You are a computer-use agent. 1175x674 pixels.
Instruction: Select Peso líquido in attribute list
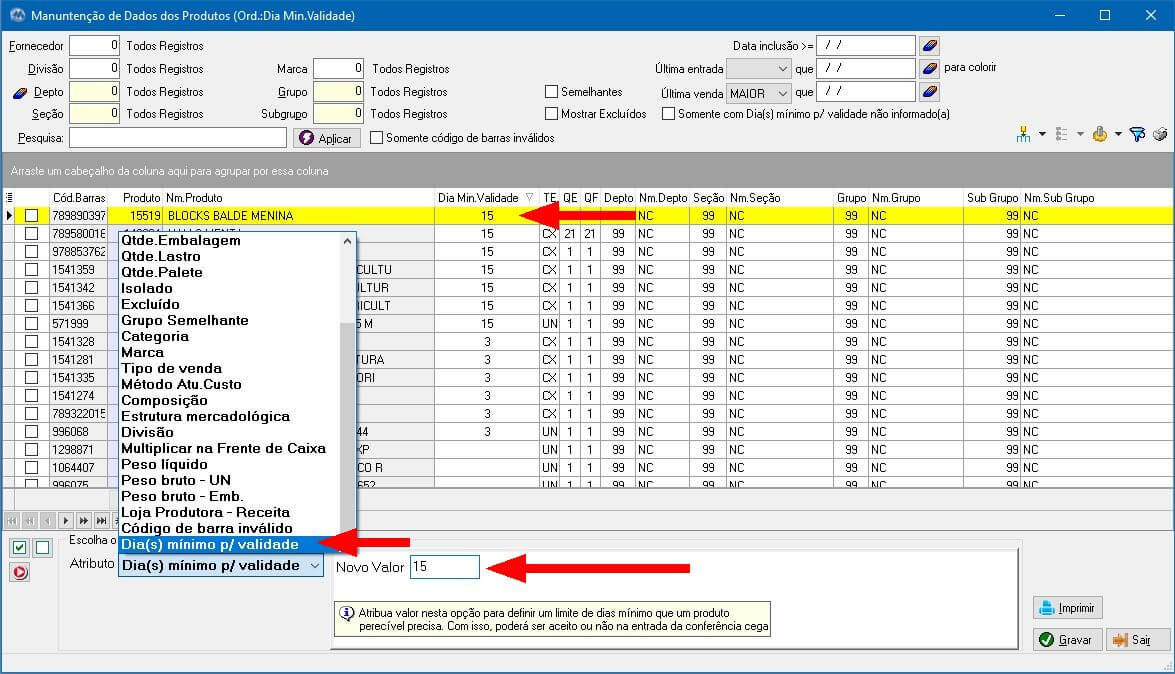click(164, 464)
